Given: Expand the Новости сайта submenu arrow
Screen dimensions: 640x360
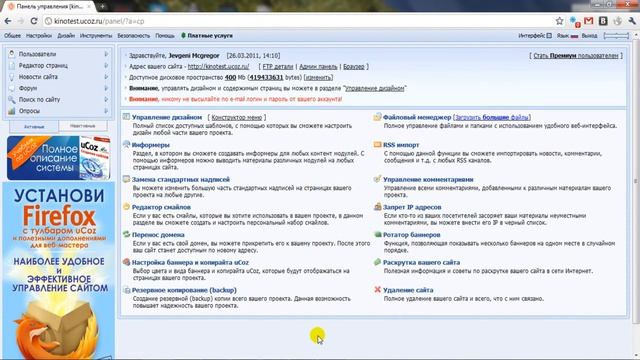Looking at the screenshot, I should click(106, 77).
